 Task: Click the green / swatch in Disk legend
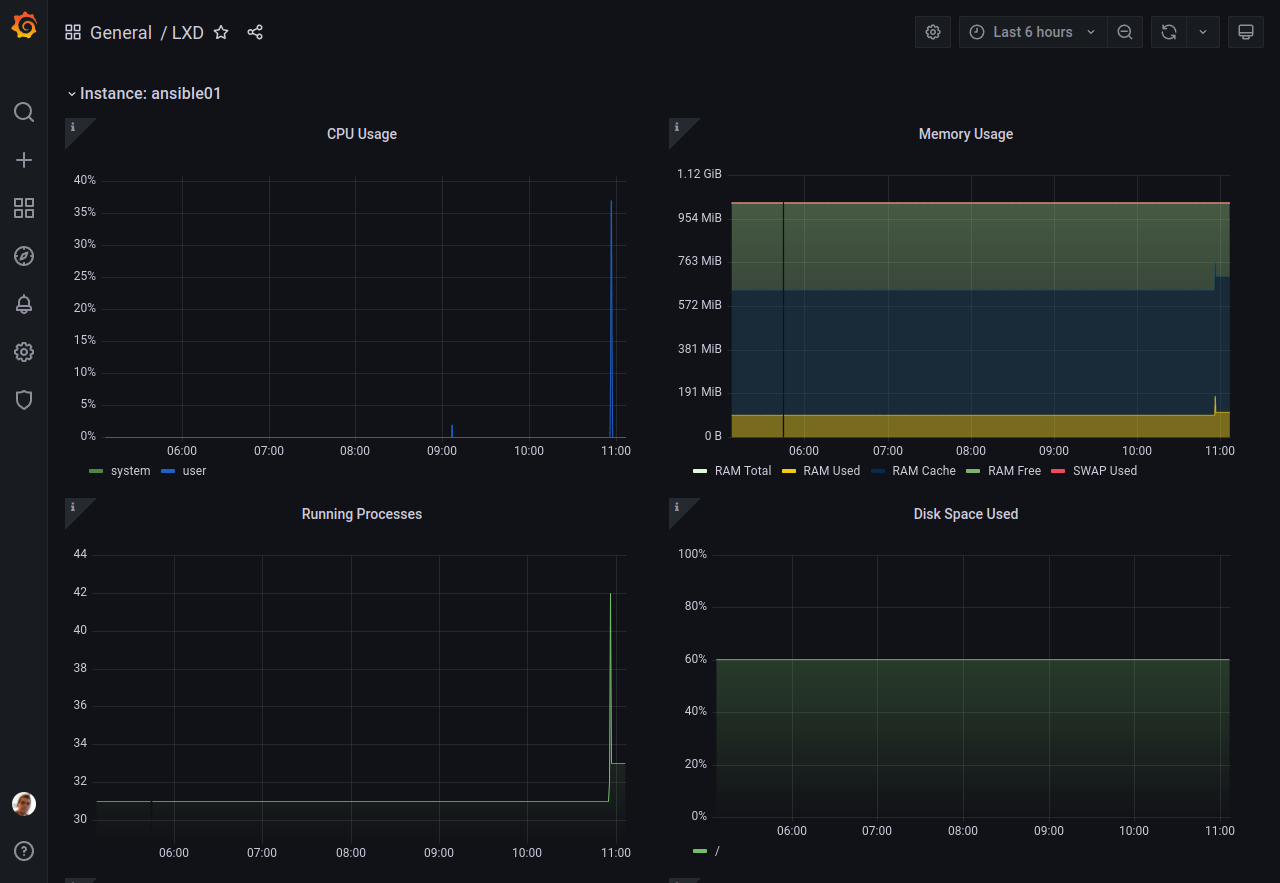(700, 851)
